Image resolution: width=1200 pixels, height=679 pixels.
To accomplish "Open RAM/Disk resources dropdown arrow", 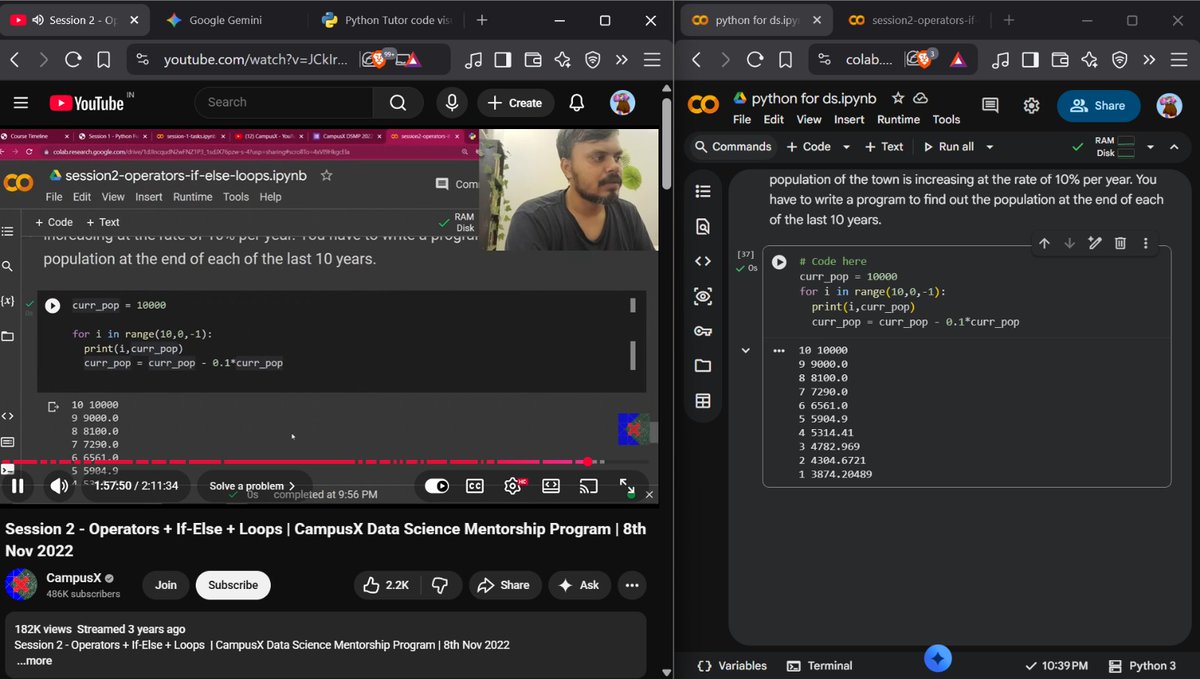I will click(x=1150, y=146).
